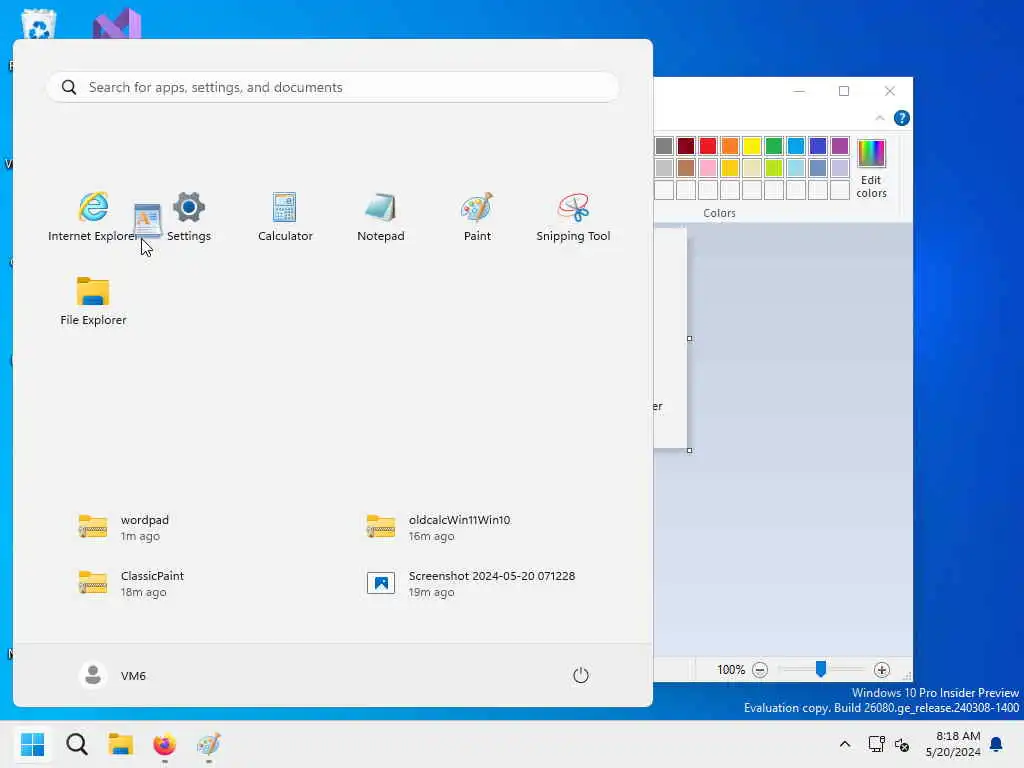This screenshot has width=1024, height=768.
Task: Open Firefox from taskbar
Action: (165, 744)
